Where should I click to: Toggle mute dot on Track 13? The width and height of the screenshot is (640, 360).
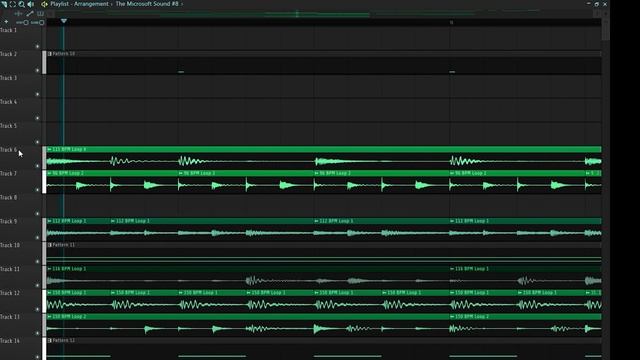click(x=38, y=333)
